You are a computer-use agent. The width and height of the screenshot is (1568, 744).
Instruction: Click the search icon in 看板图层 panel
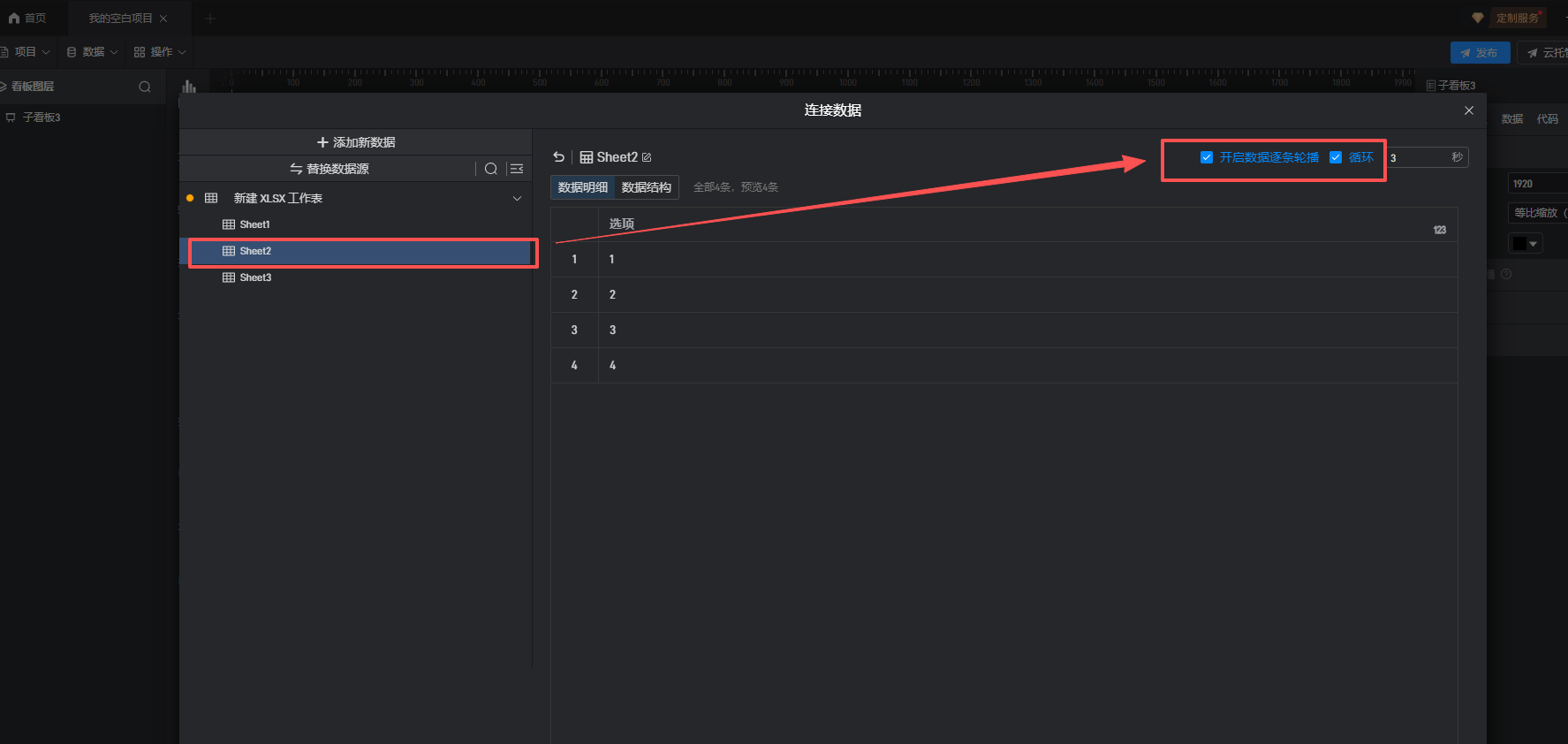[x=145, y=87]
